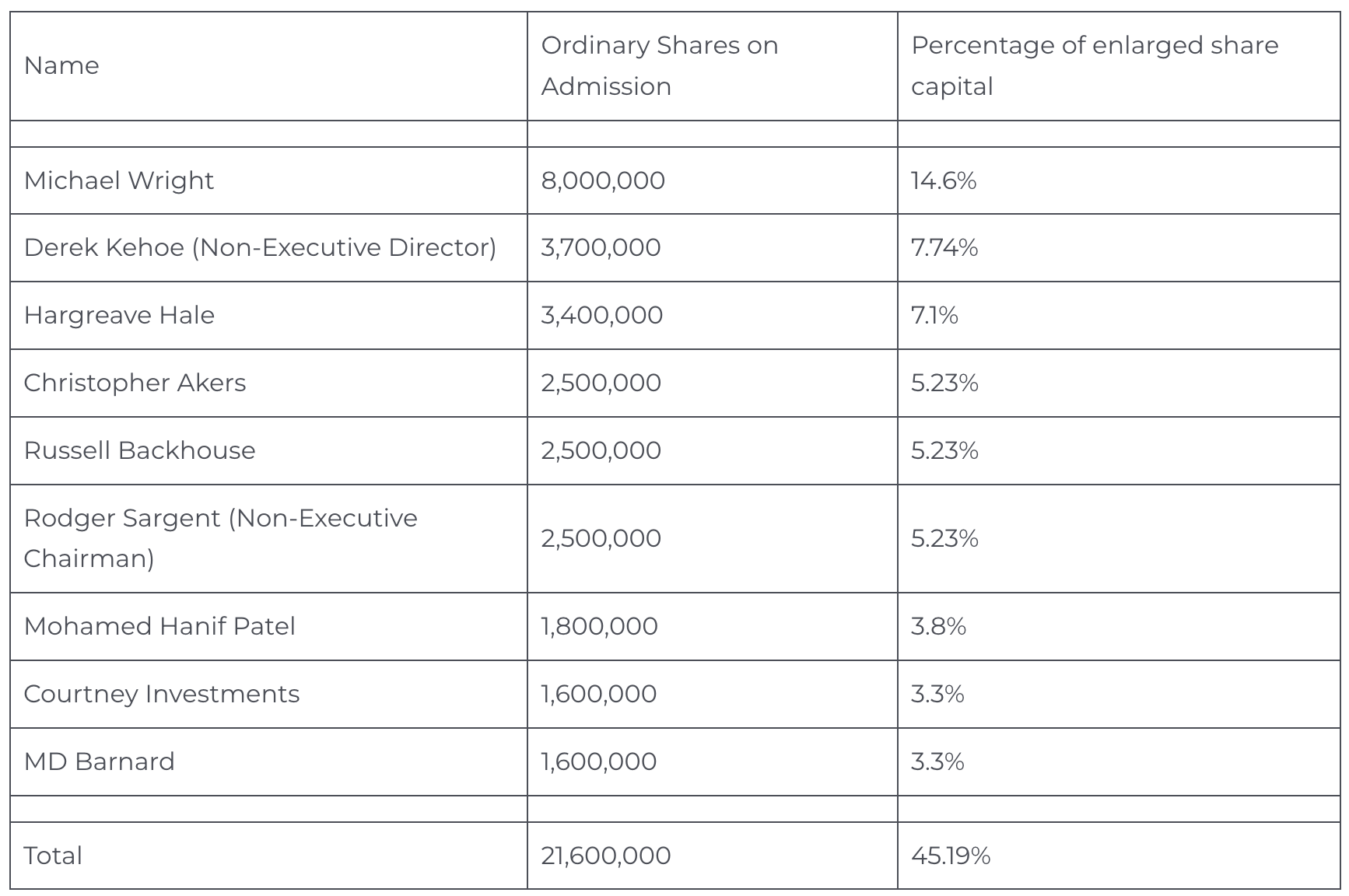Click the Percentage of enlarged share capital header

(x=1094, y=66)
